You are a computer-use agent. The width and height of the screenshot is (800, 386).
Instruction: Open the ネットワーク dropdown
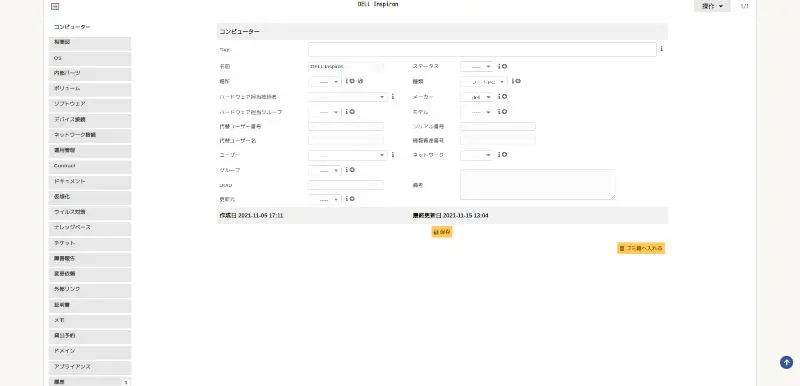coord(477,155)
